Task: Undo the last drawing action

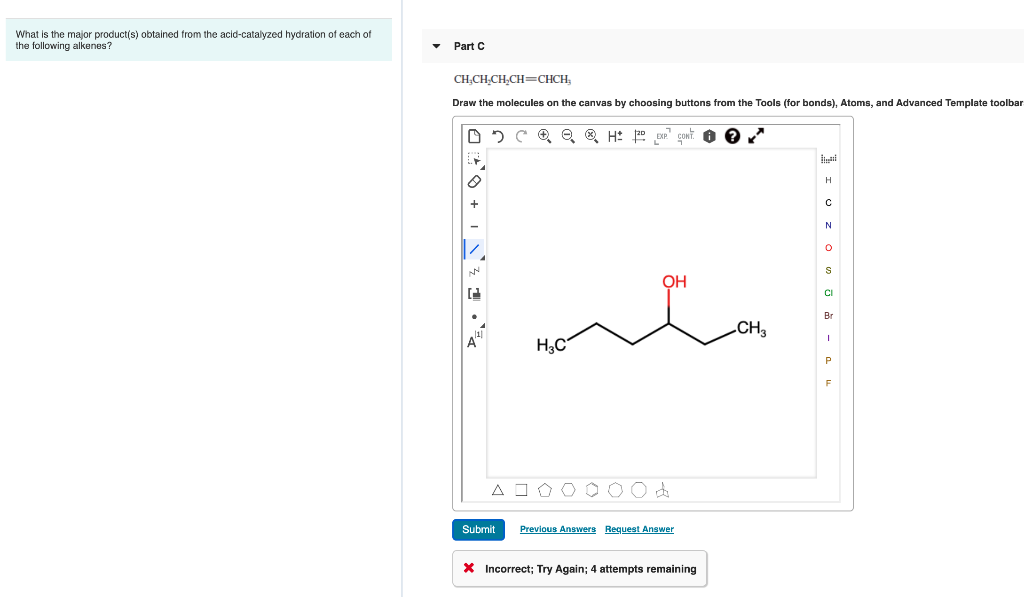Action: coord(498,136)
